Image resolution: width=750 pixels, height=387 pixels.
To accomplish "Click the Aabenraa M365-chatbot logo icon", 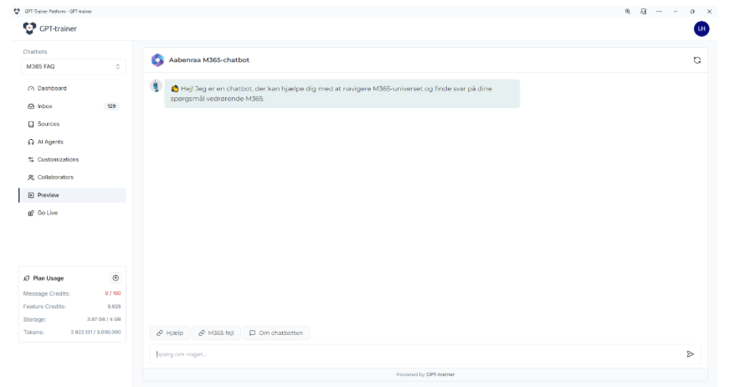I will (x=157, y=60).
